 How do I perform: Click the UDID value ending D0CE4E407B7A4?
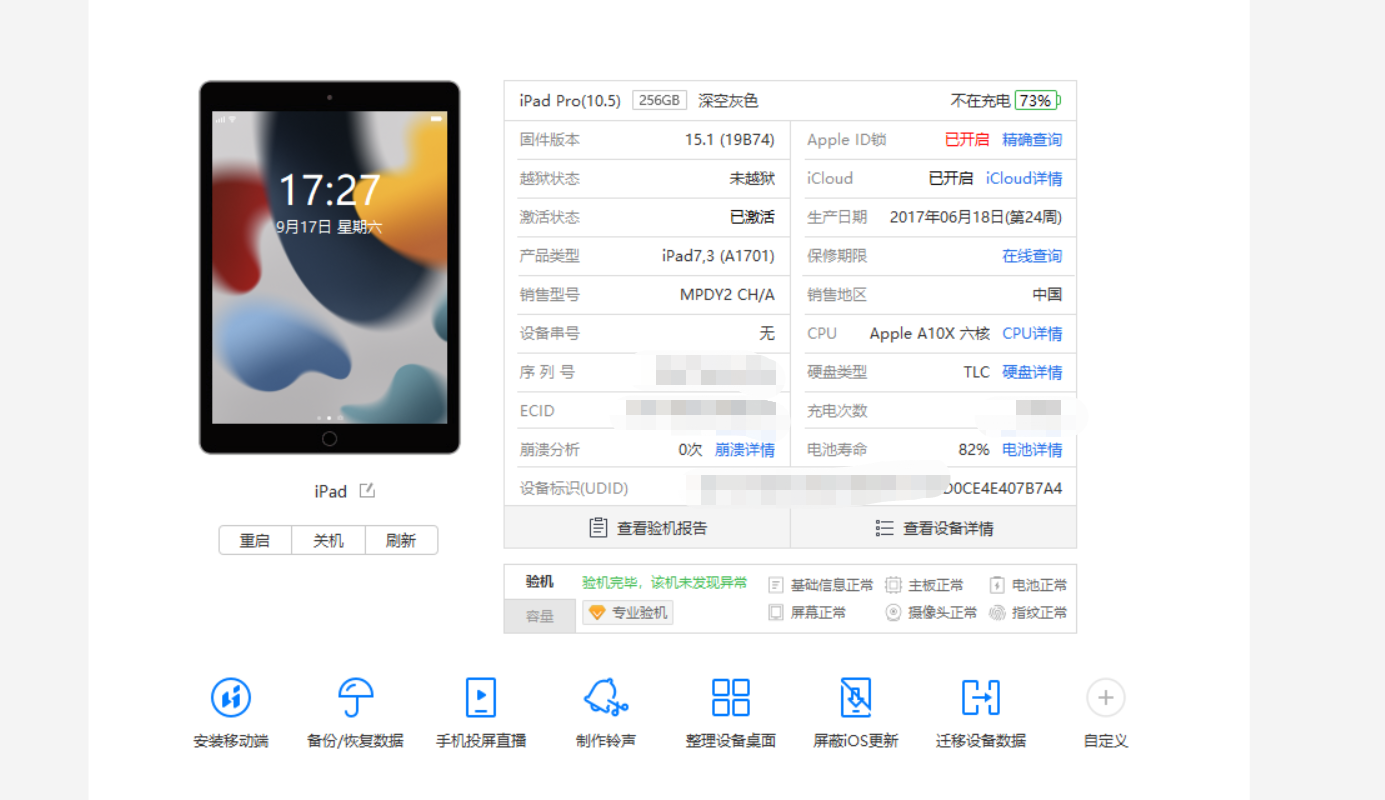pyautogui.click(x=1002, y=489)
